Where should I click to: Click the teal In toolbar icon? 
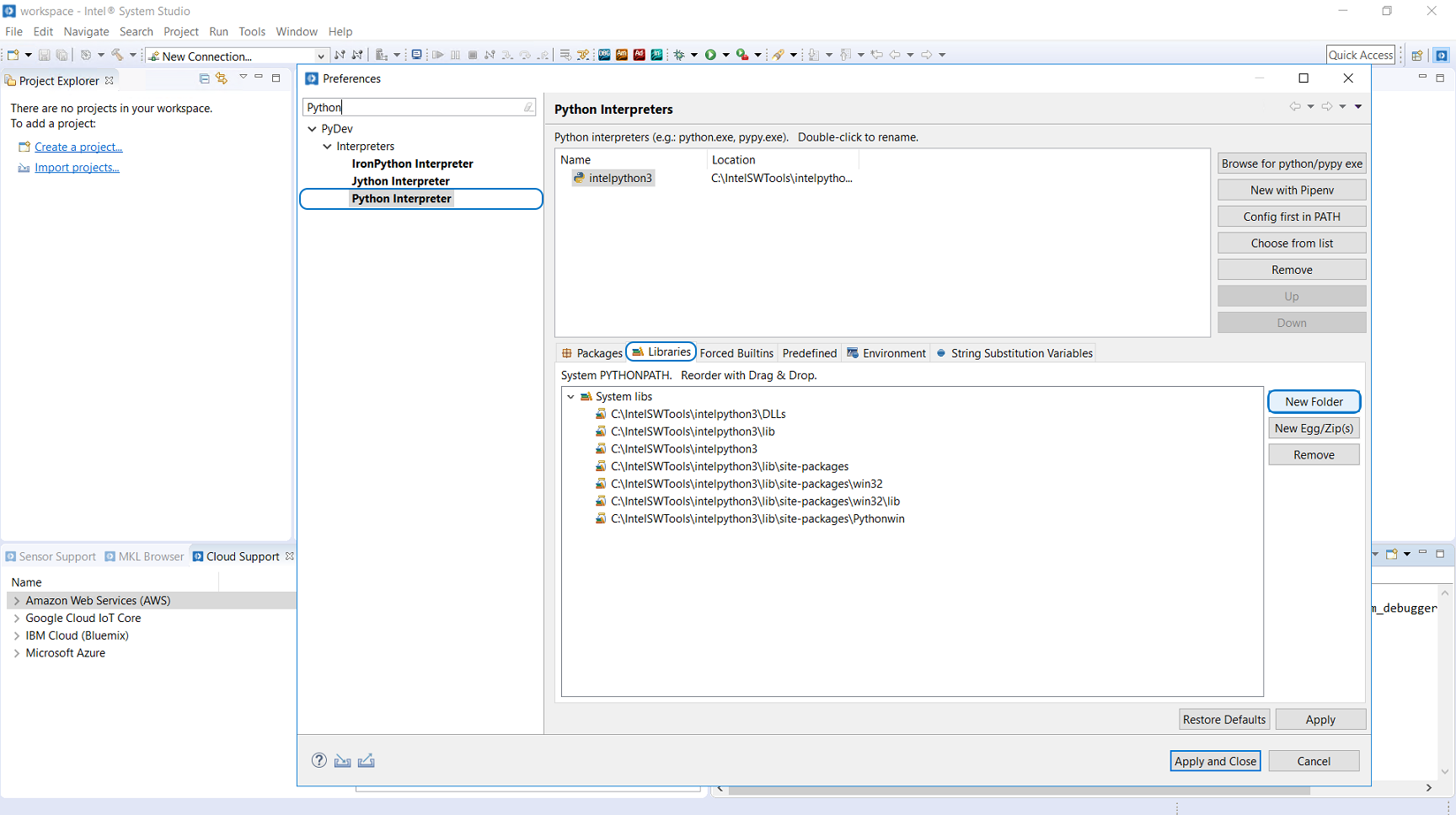656,55
